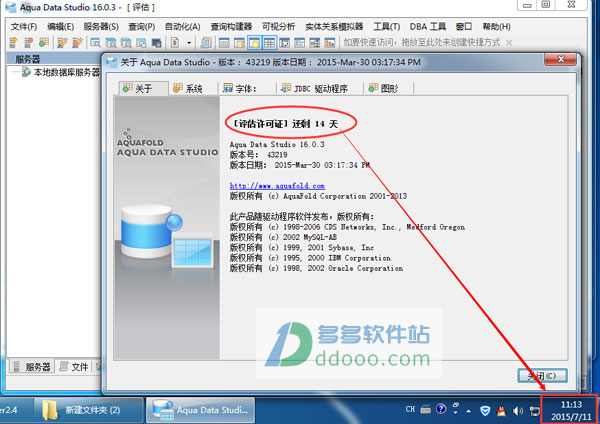
Task: Click the CH language indicator in tray
Action: pyautogui.click(x=410, y=409)
